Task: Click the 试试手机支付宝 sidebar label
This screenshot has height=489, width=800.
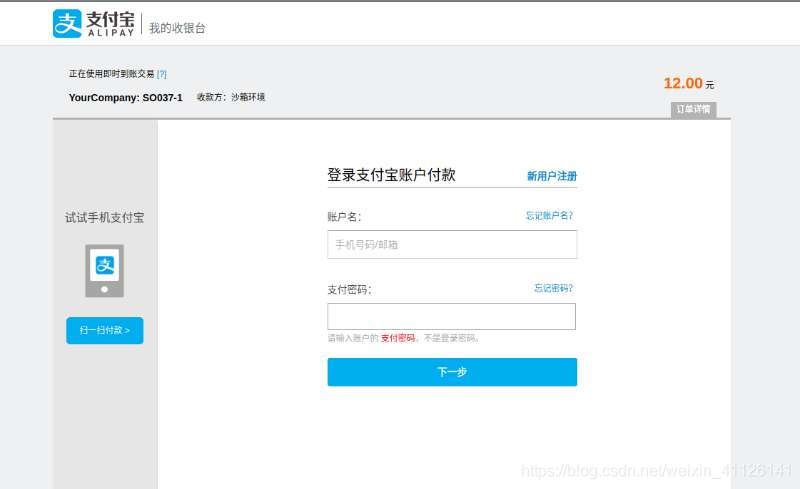Action: [x=105, y=217]
